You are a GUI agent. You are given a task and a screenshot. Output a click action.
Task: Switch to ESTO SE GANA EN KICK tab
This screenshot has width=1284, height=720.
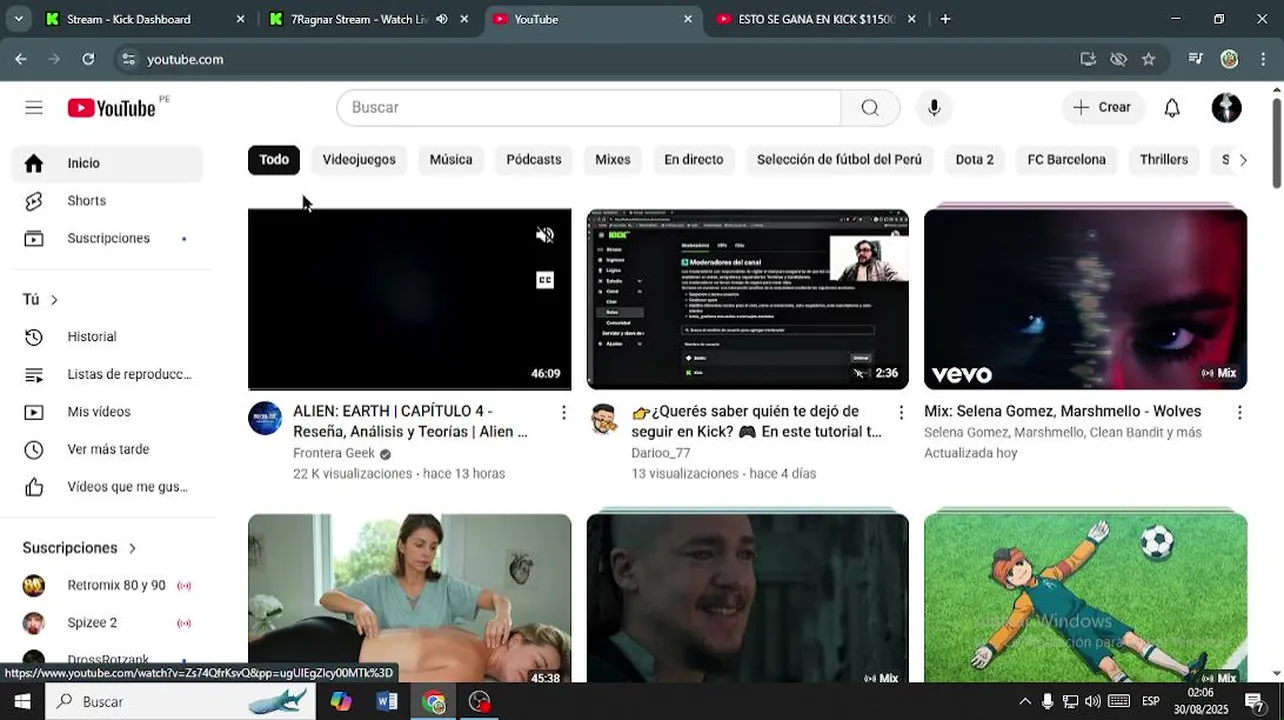pyautogui.click(x=815, y=19)
